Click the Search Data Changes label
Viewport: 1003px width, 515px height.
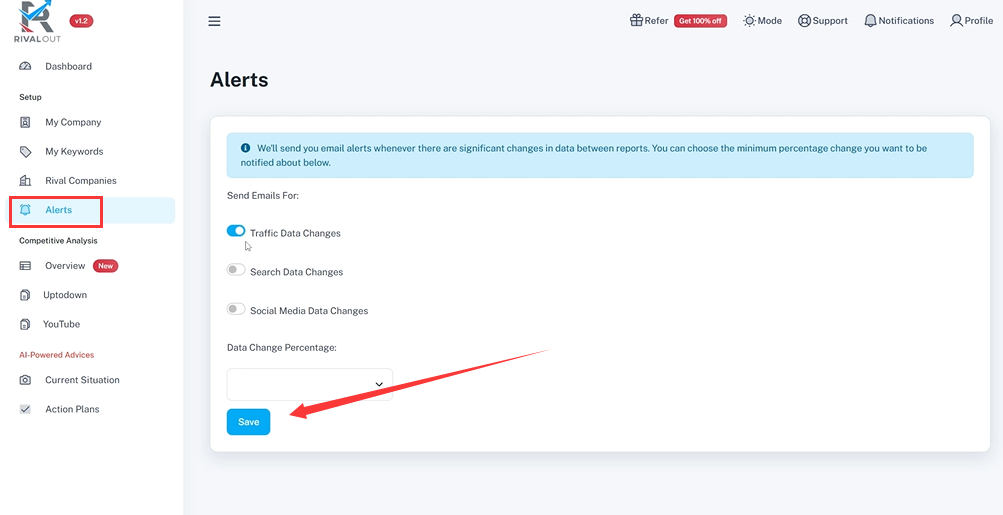(x=296, y=272)
